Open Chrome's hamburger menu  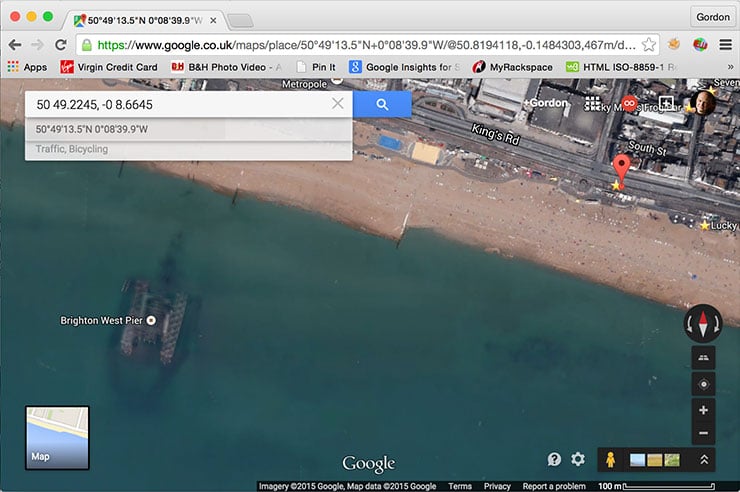click(725, 45)
